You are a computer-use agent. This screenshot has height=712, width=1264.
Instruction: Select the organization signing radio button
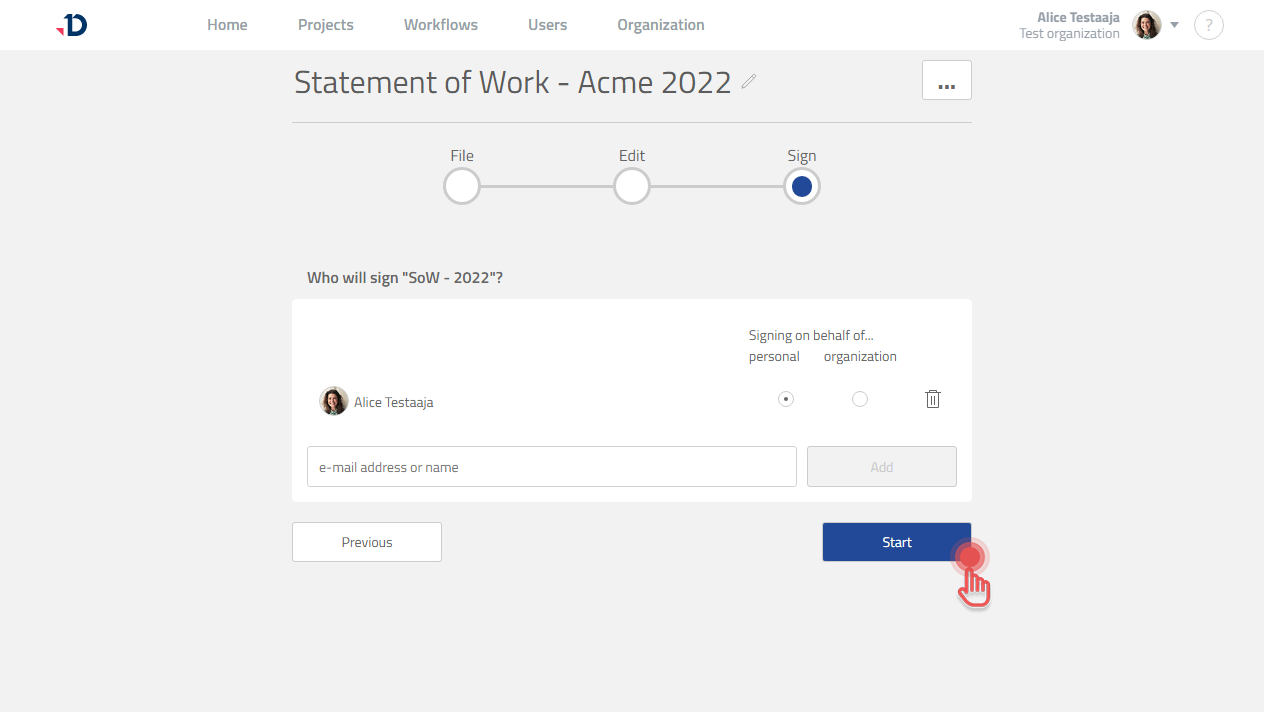click(x=860, y=399)
